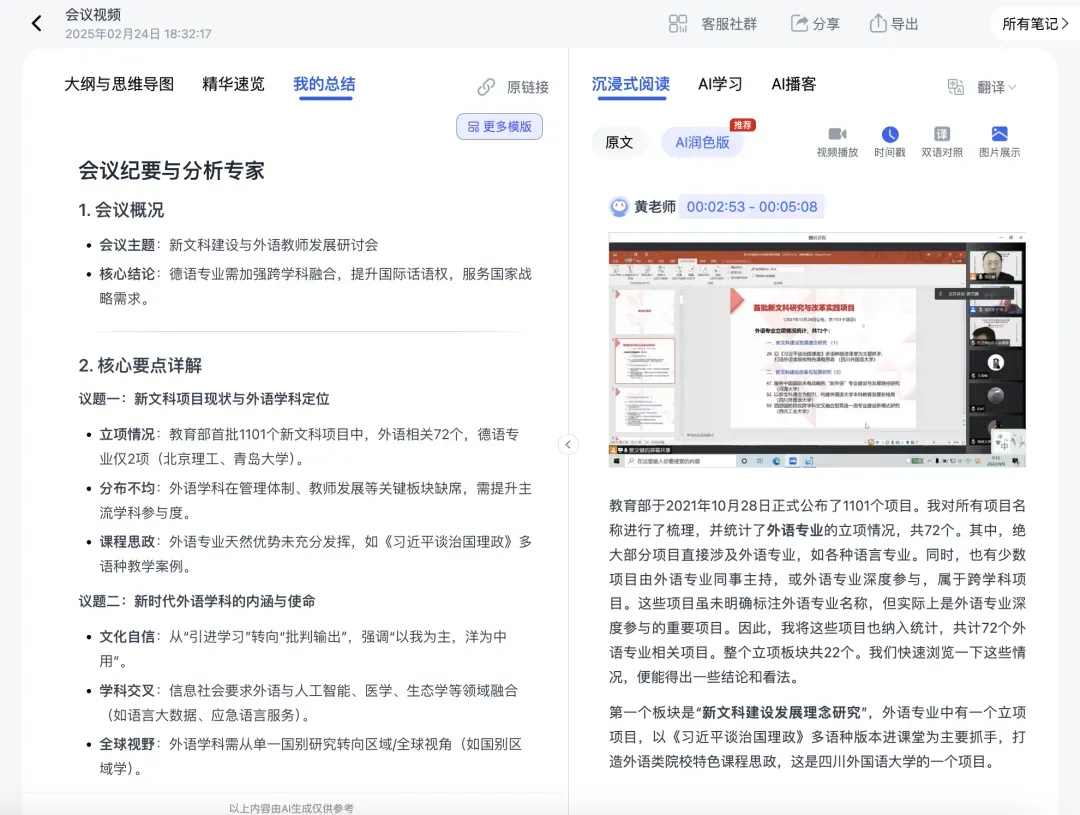Click the heading 1. 会议概况
This screenshot has height=815, width=1080.
121,210
